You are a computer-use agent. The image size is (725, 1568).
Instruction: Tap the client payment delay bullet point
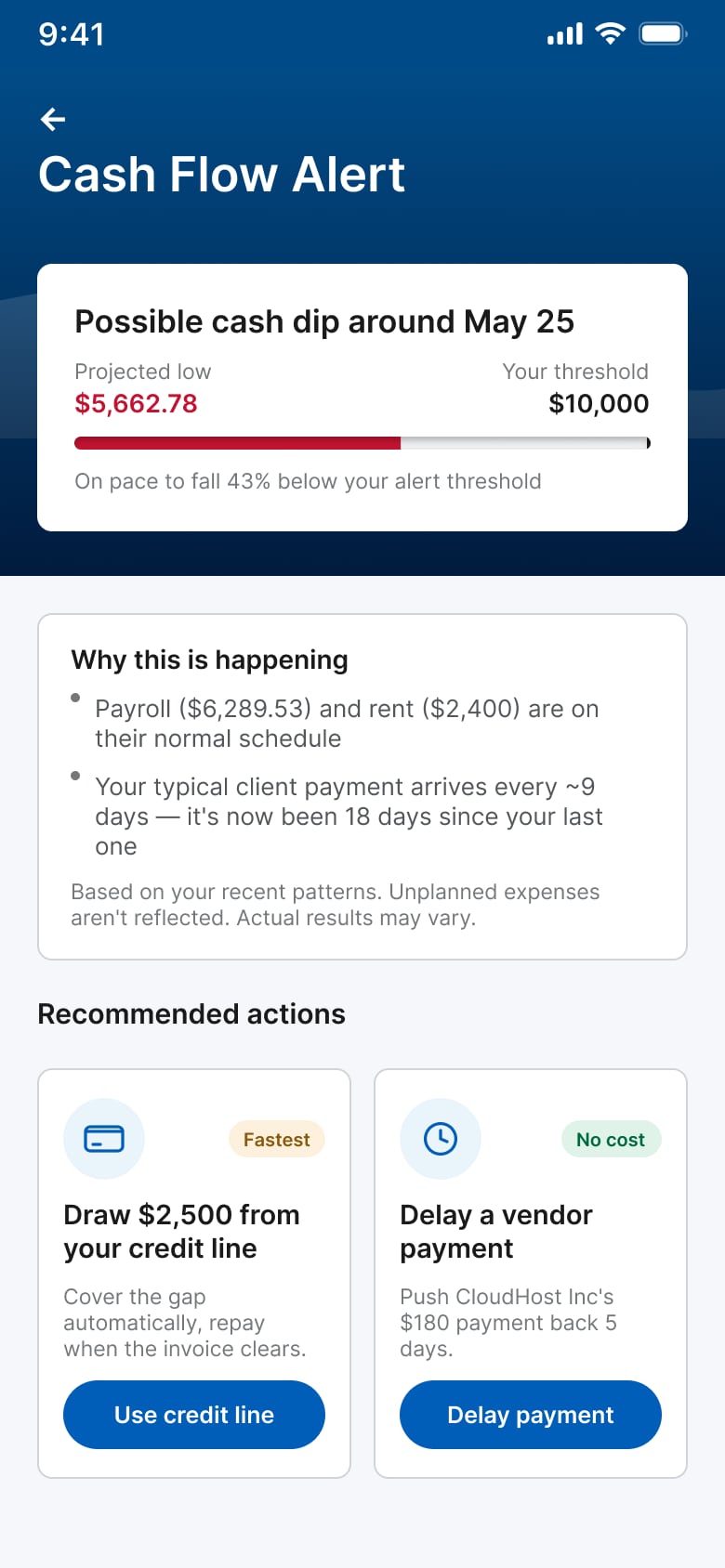tap(349, 817)
